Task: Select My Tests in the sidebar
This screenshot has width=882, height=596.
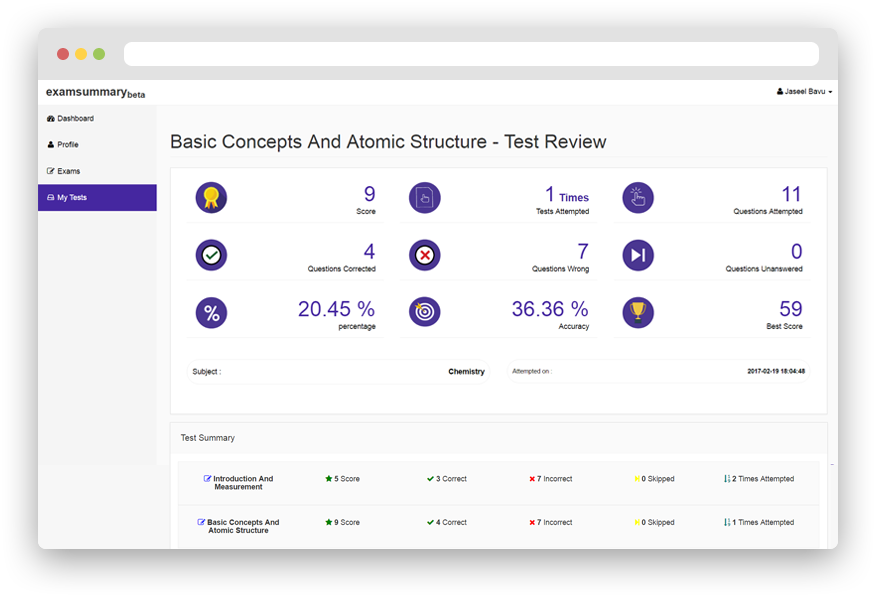Action: pyautogui.click(x=73, y=197)
